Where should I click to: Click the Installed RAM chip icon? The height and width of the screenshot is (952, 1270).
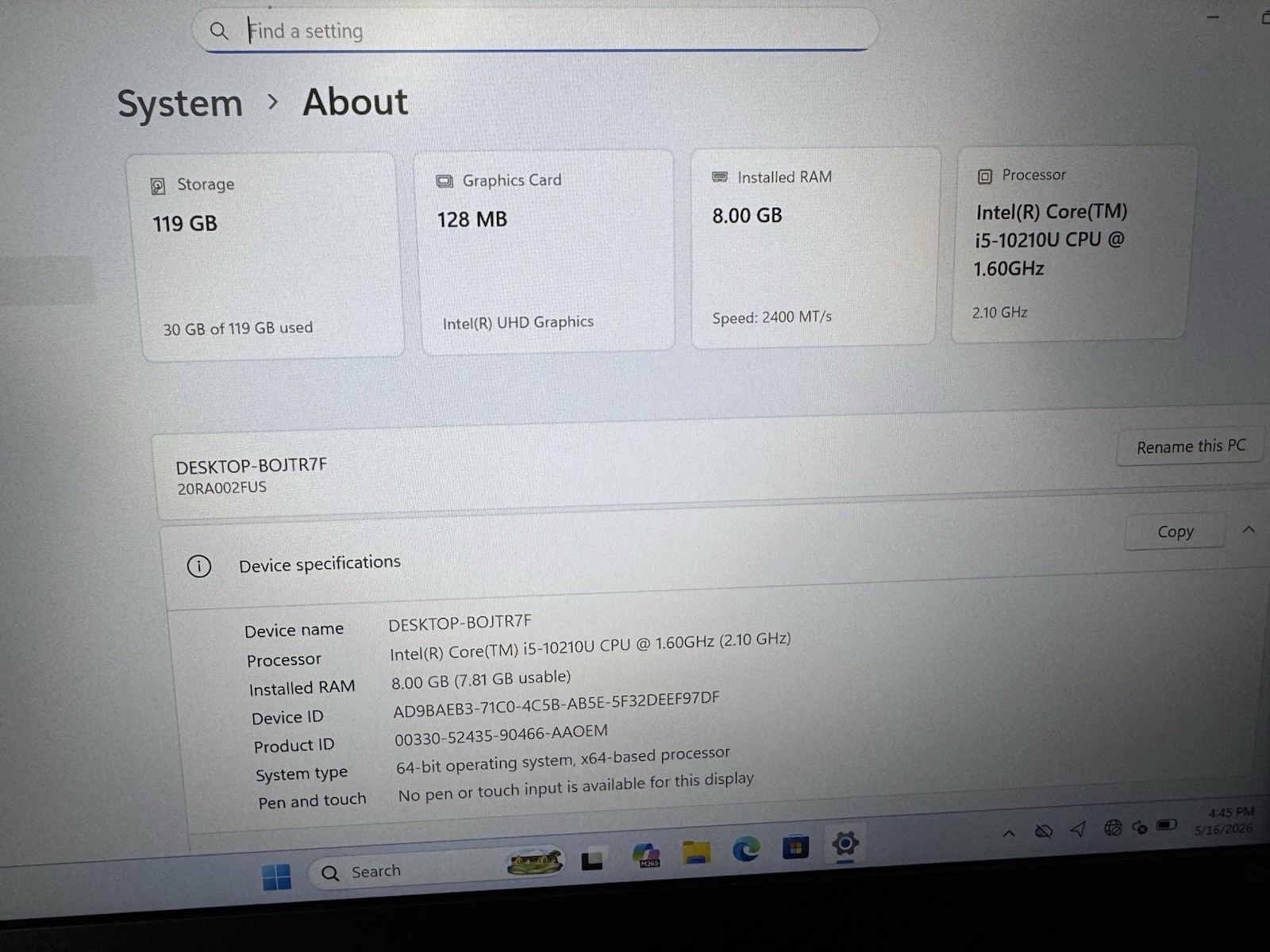click(720, 177)
